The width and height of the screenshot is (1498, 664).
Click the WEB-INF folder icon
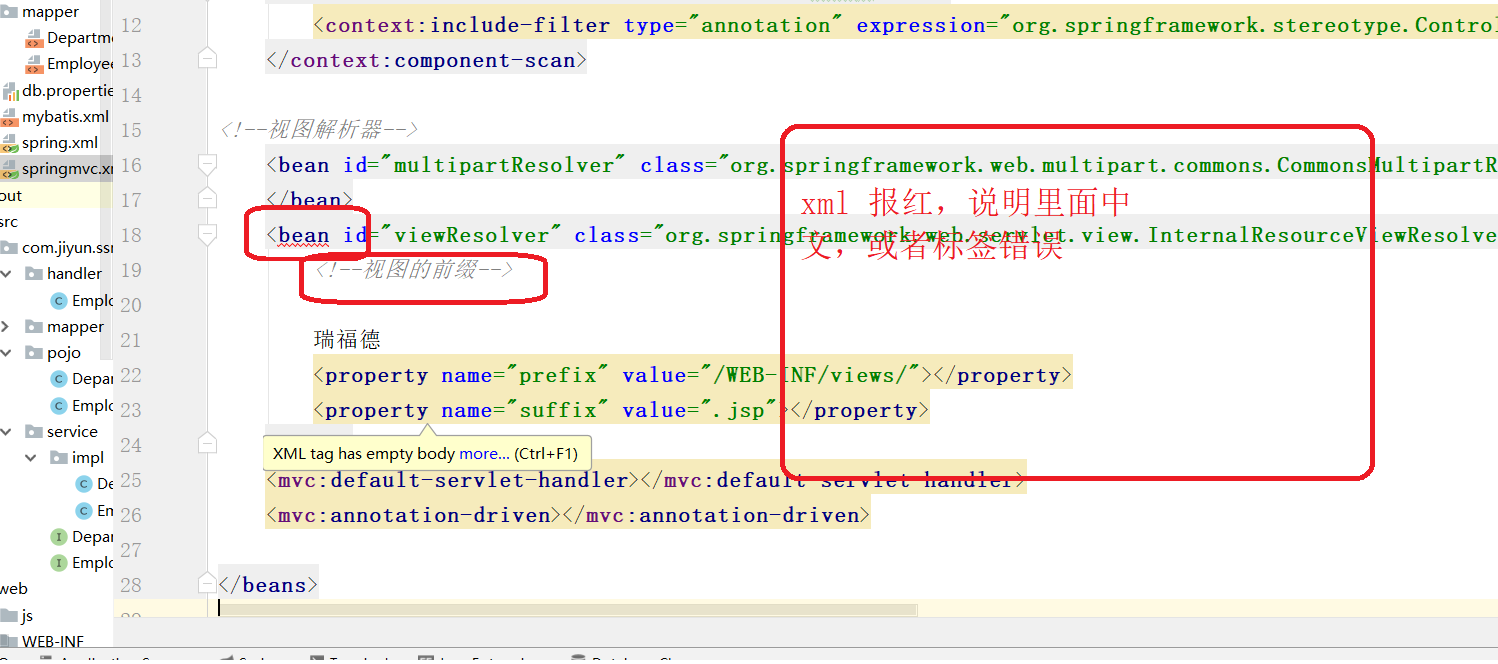coord(10,642)
